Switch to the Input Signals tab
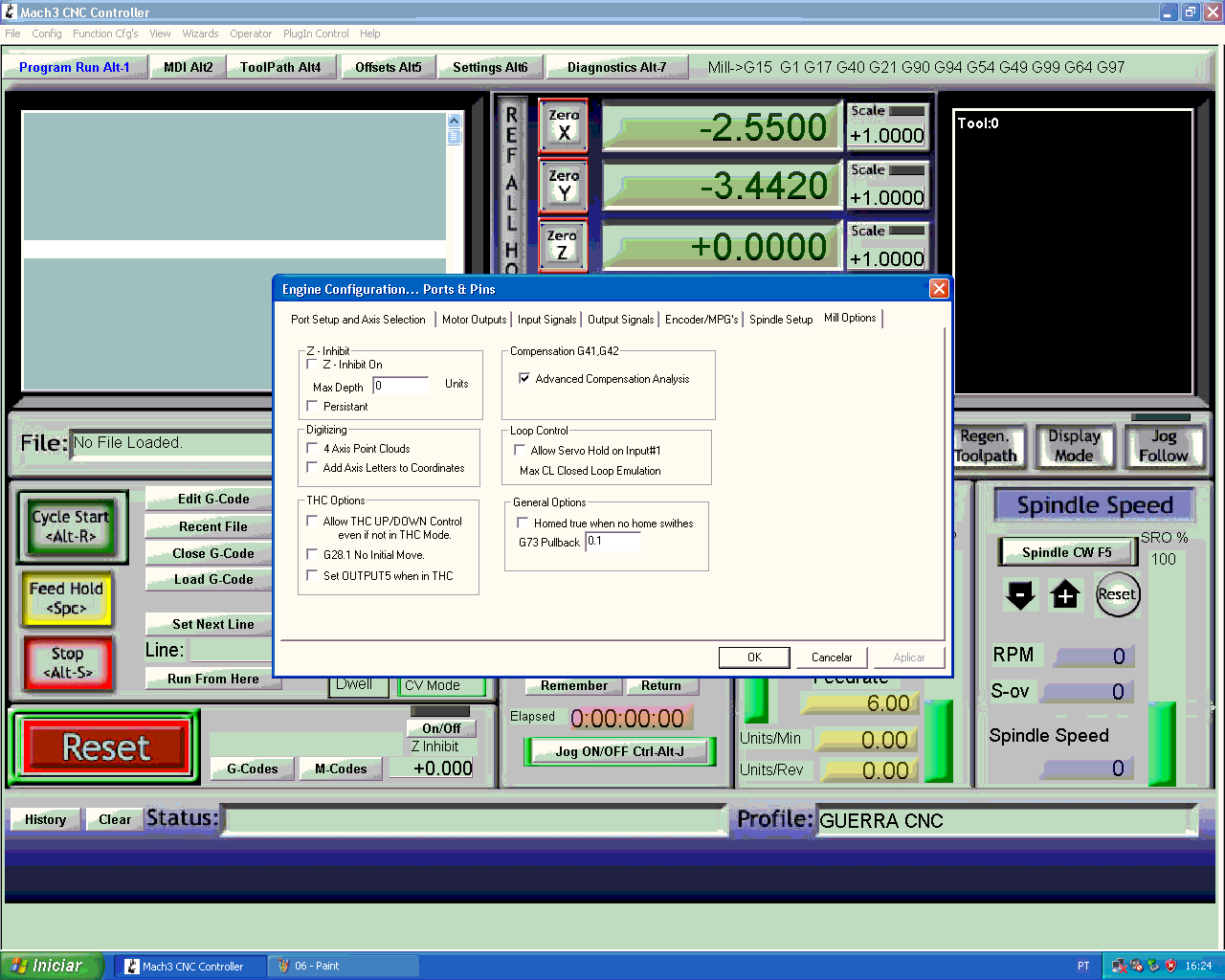 (547, 320)
